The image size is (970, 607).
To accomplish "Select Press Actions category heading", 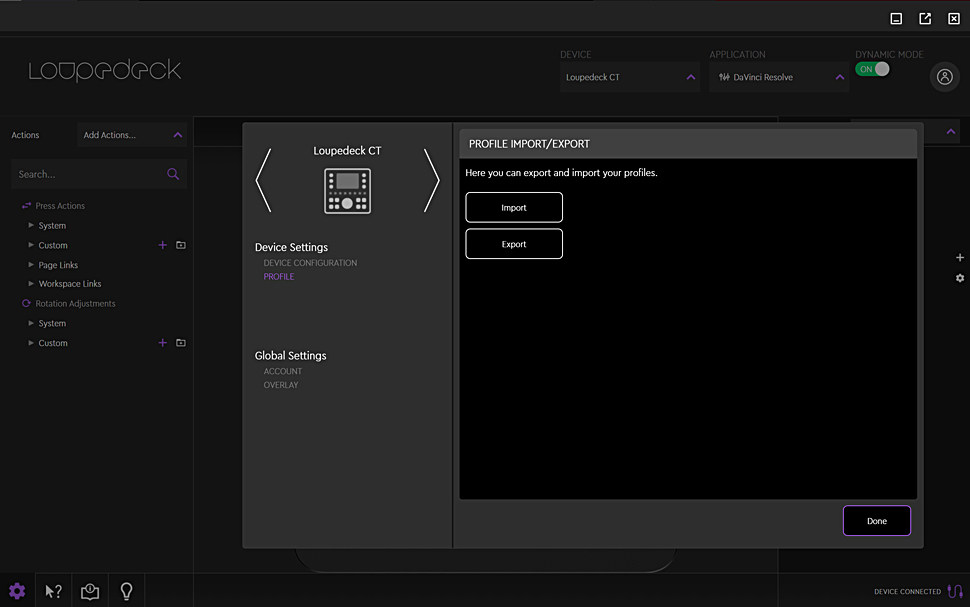I will point(60,206).
